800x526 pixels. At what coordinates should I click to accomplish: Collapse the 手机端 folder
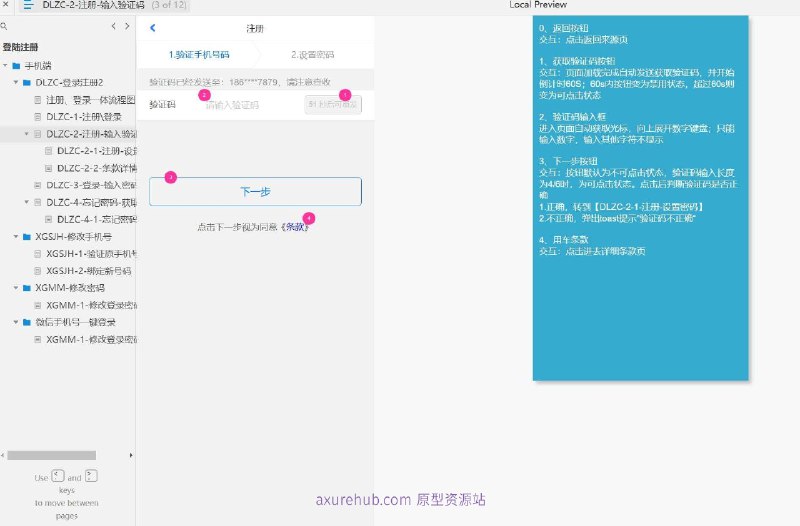[5, 66]
